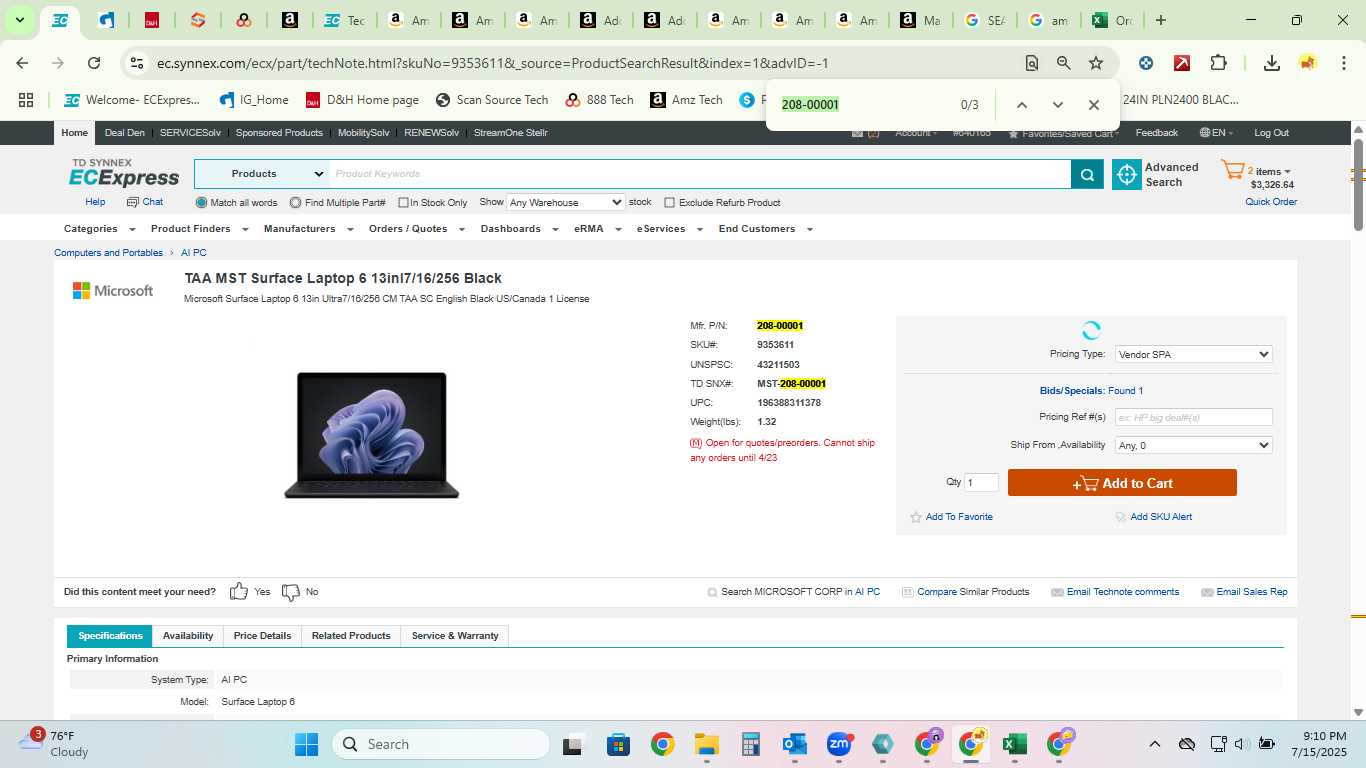
Task: Open Outlook from the taskbar
Action: pos(795,744)
